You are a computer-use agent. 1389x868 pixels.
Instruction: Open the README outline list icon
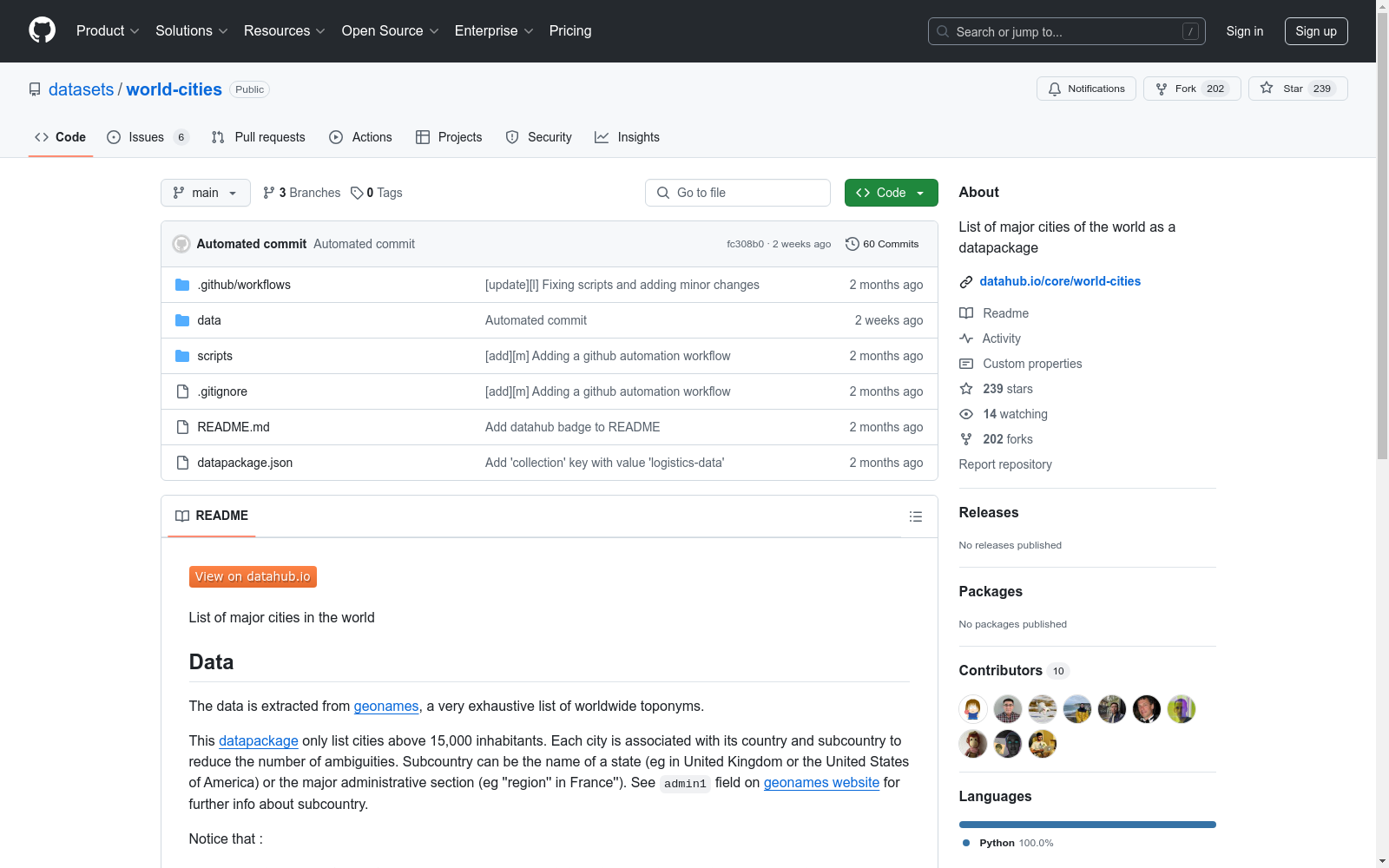[x=915, y=516]
